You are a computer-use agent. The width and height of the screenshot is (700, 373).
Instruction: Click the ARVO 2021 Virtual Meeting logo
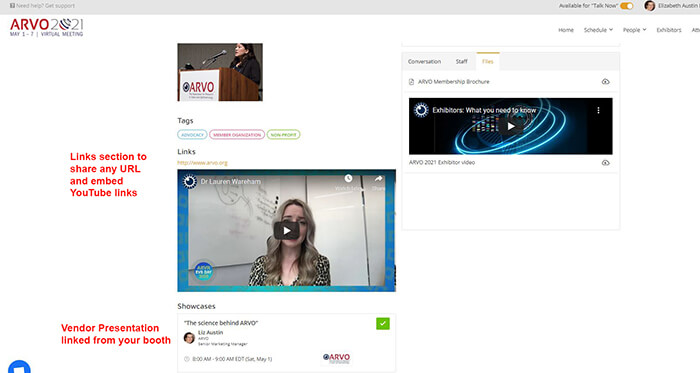point(46,28)
